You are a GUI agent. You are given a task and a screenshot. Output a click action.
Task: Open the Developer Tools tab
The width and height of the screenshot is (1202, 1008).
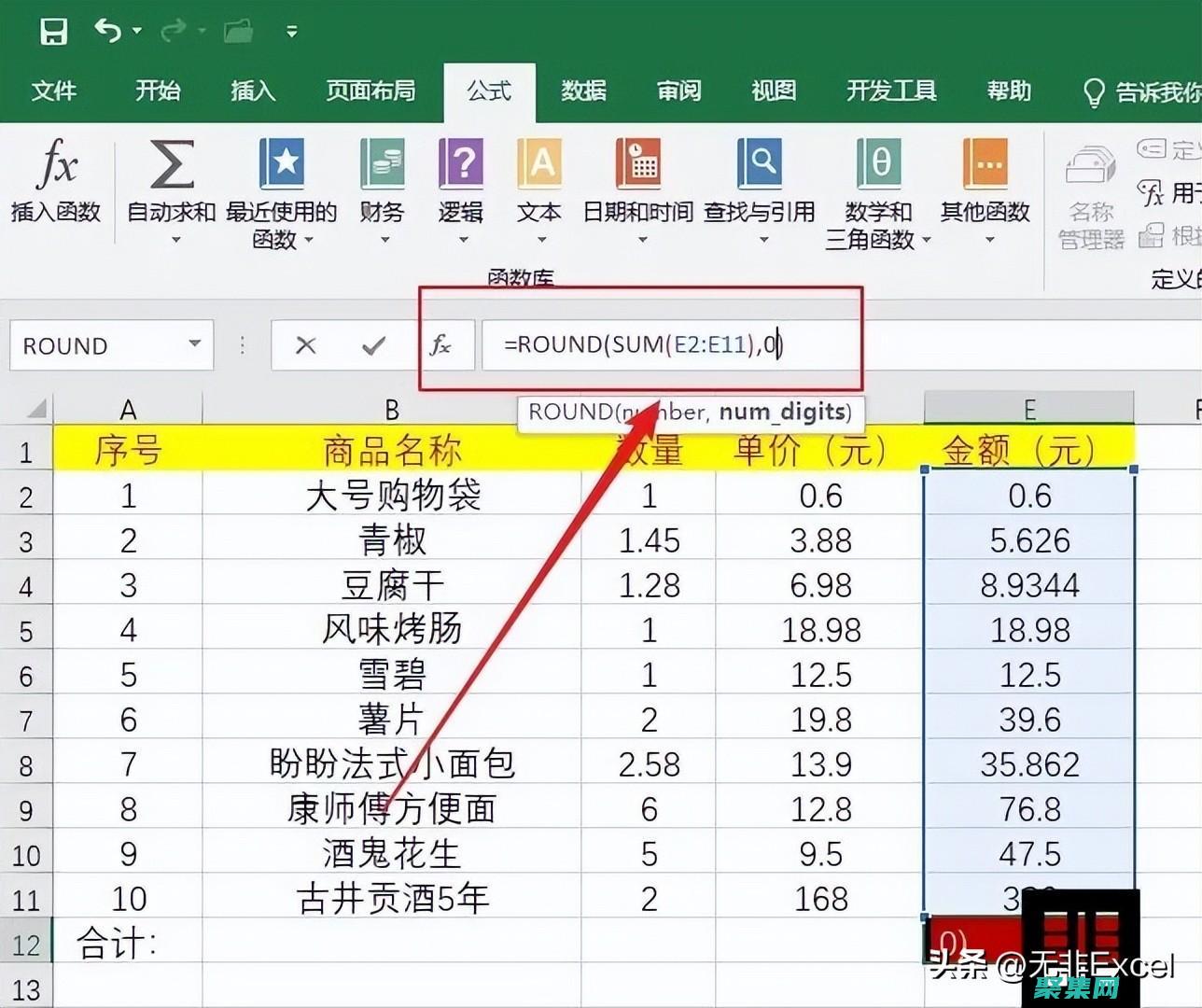(889, 91)
